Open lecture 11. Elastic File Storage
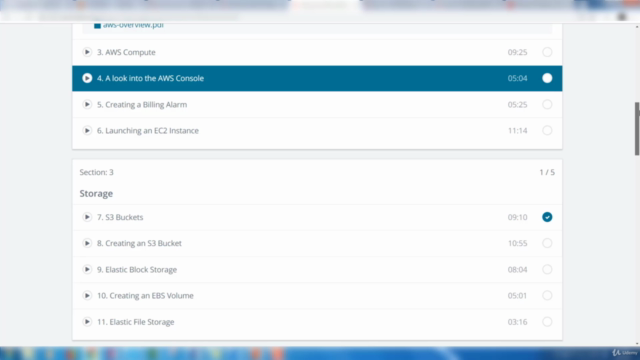The height and width of the screenshot is (360, 640). click(136, 322)
